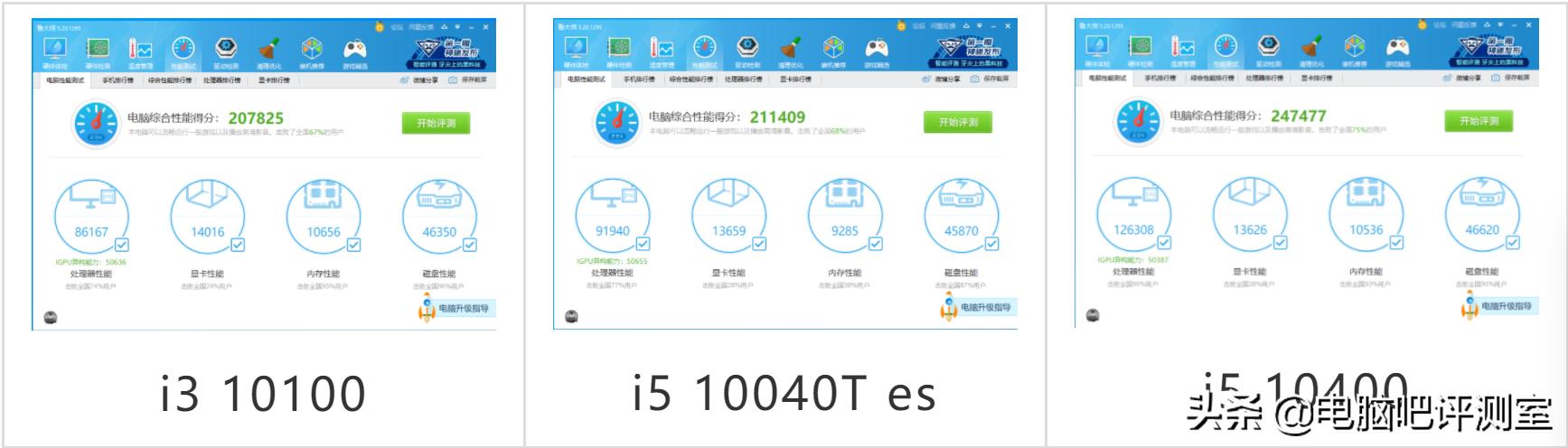Viewport: 1568px width, 448px height.
Task: Switch to 综合性能排行榜 tab in i3 10100 window
Action: [170, 80]
